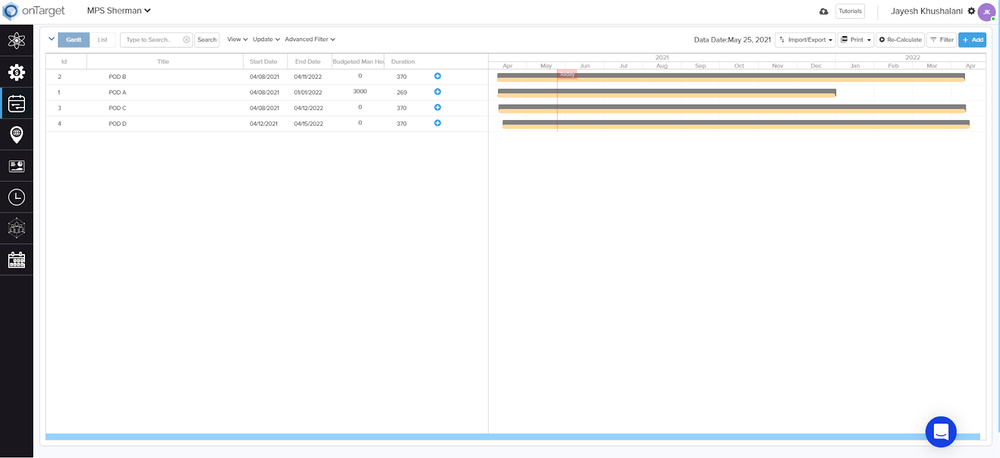Viewport: 1000px width, 458px height.
Task: Select the POD B title cell
Action: point(117,77)
